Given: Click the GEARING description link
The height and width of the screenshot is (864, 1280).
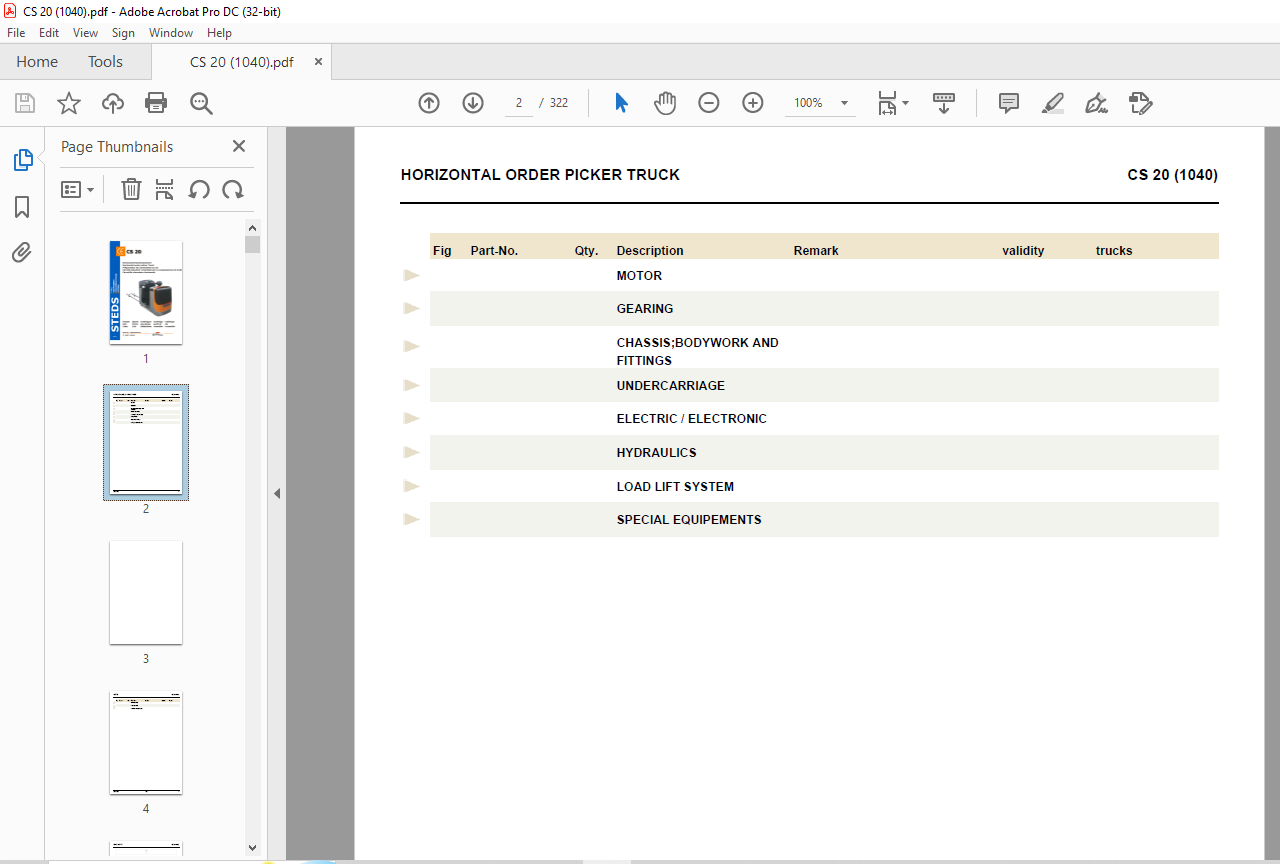Looking at the screenshot, I should coord(645,309).
